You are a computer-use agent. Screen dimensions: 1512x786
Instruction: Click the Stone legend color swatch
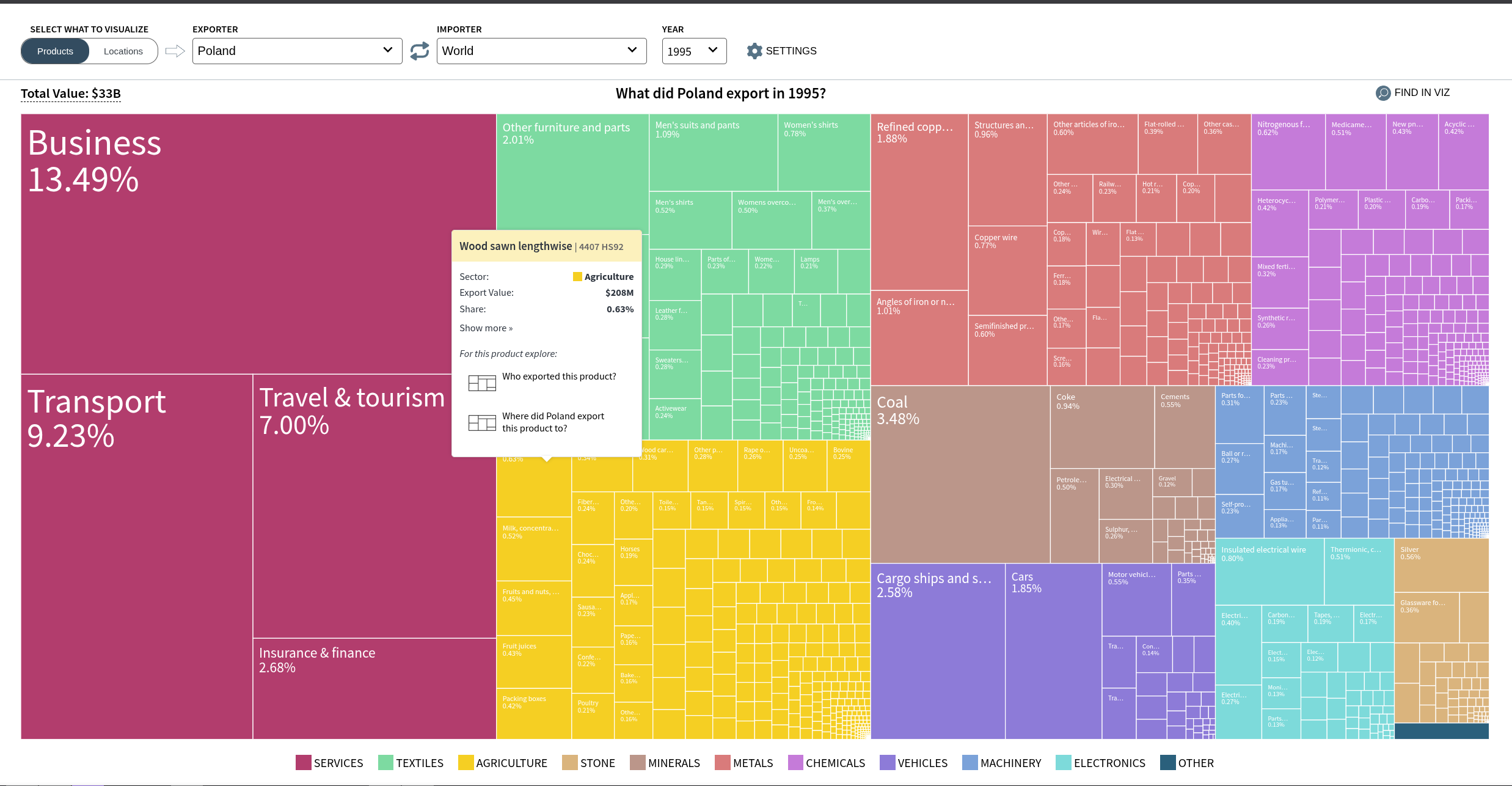[569, 762]
